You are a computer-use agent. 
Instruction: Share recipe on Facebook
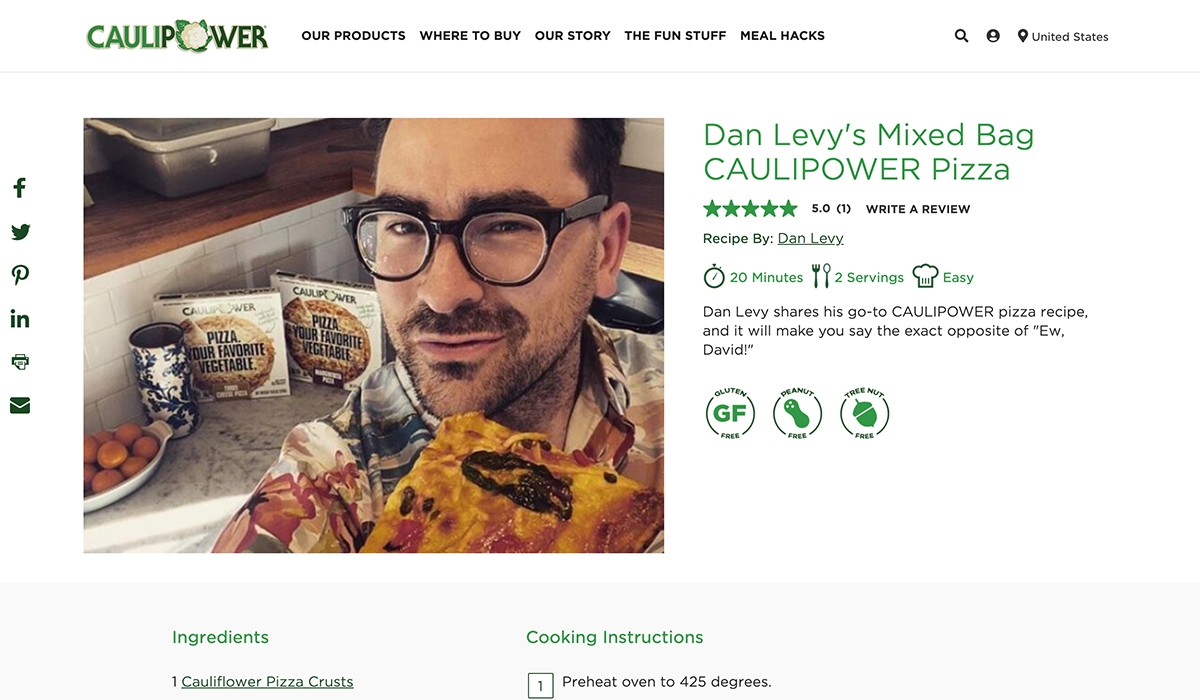pos(19,188)
